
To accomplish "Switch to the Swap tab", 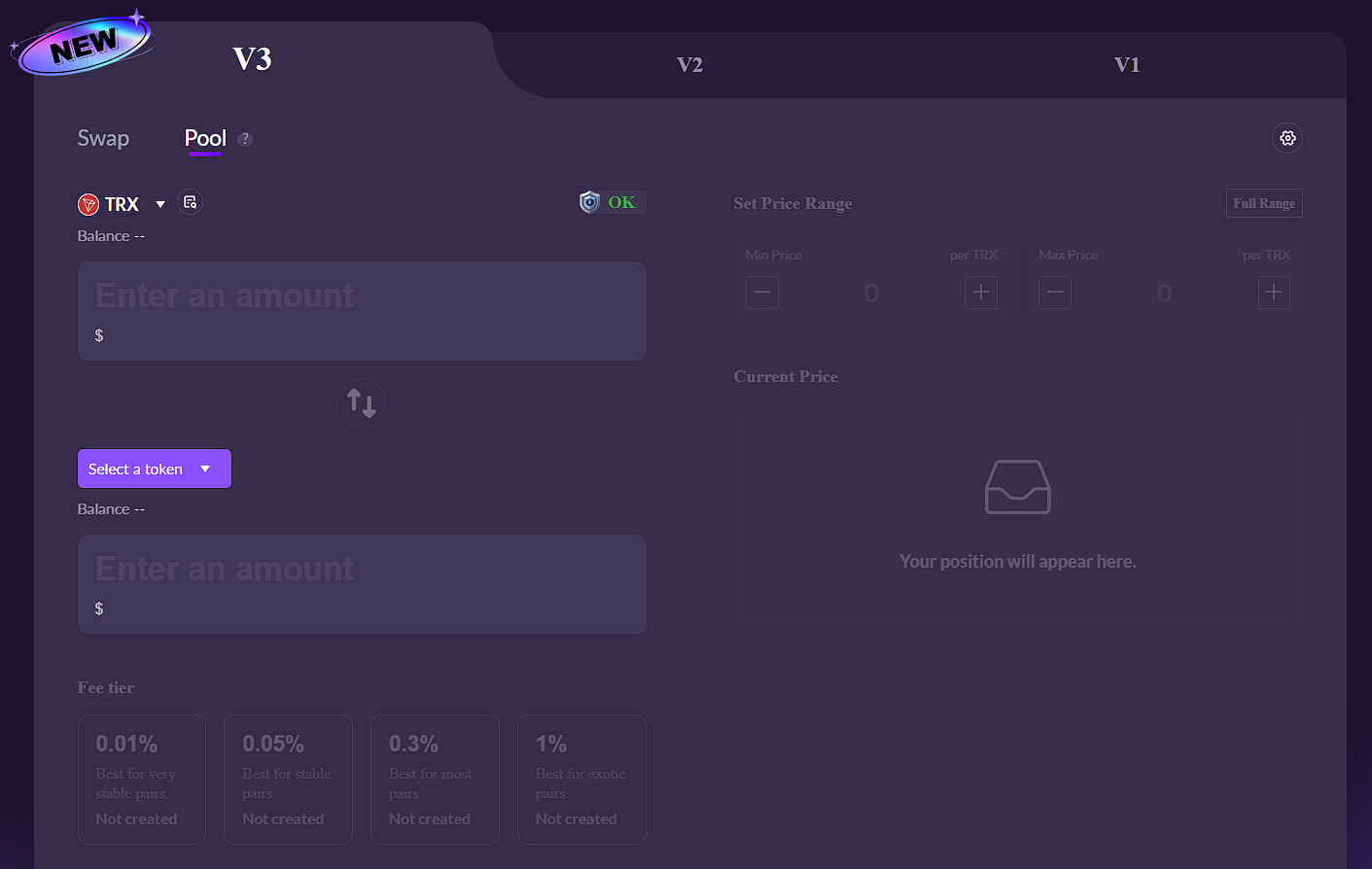I will click(x=103, y=138).
